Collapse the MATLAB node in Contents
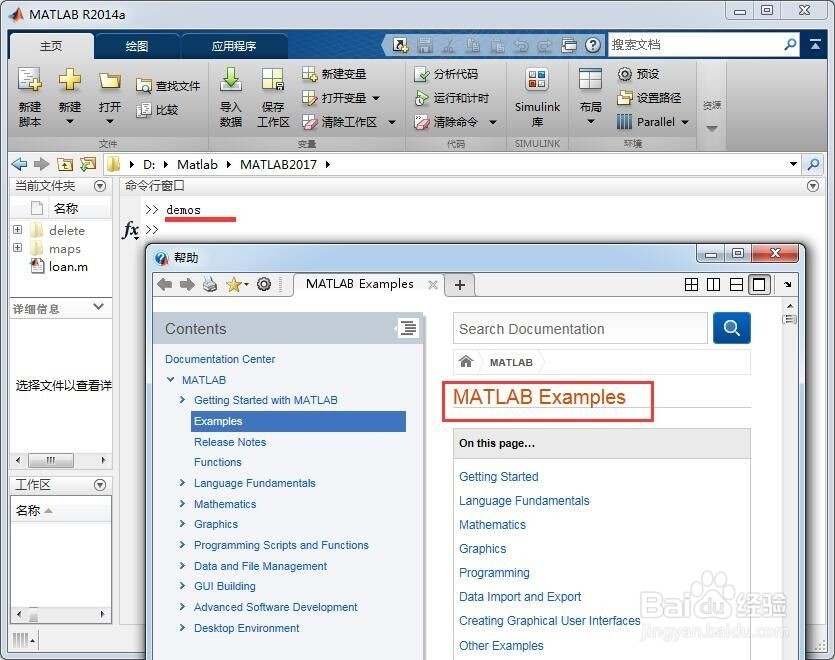The width and height of the screenshot is (835, 660). 170,380
